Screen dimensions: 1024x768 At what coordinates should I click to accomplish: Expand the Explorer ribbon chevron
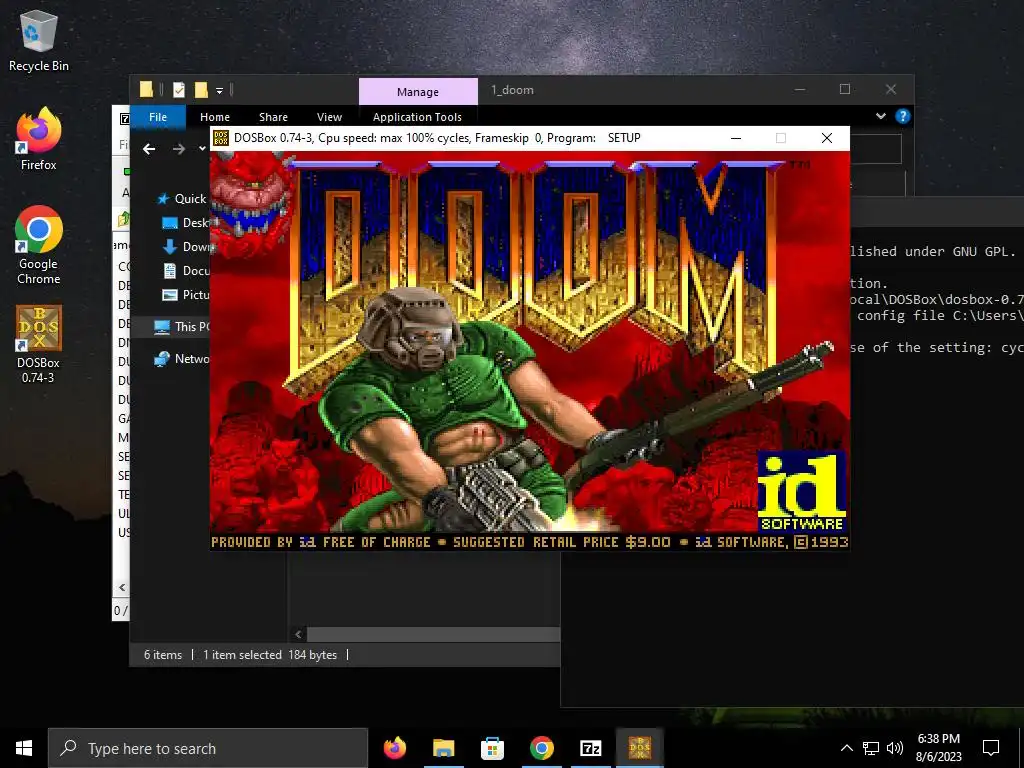coord(880,116)
